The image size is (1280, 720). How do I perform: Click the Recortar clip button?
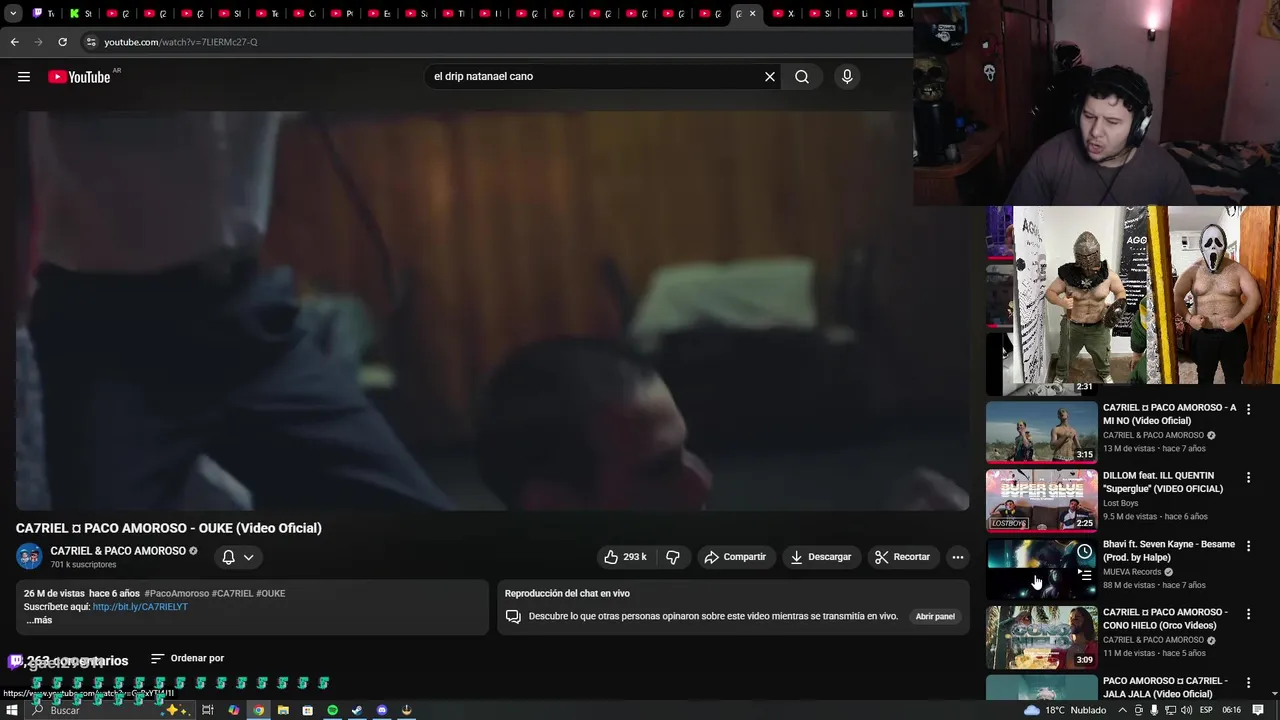902,557
